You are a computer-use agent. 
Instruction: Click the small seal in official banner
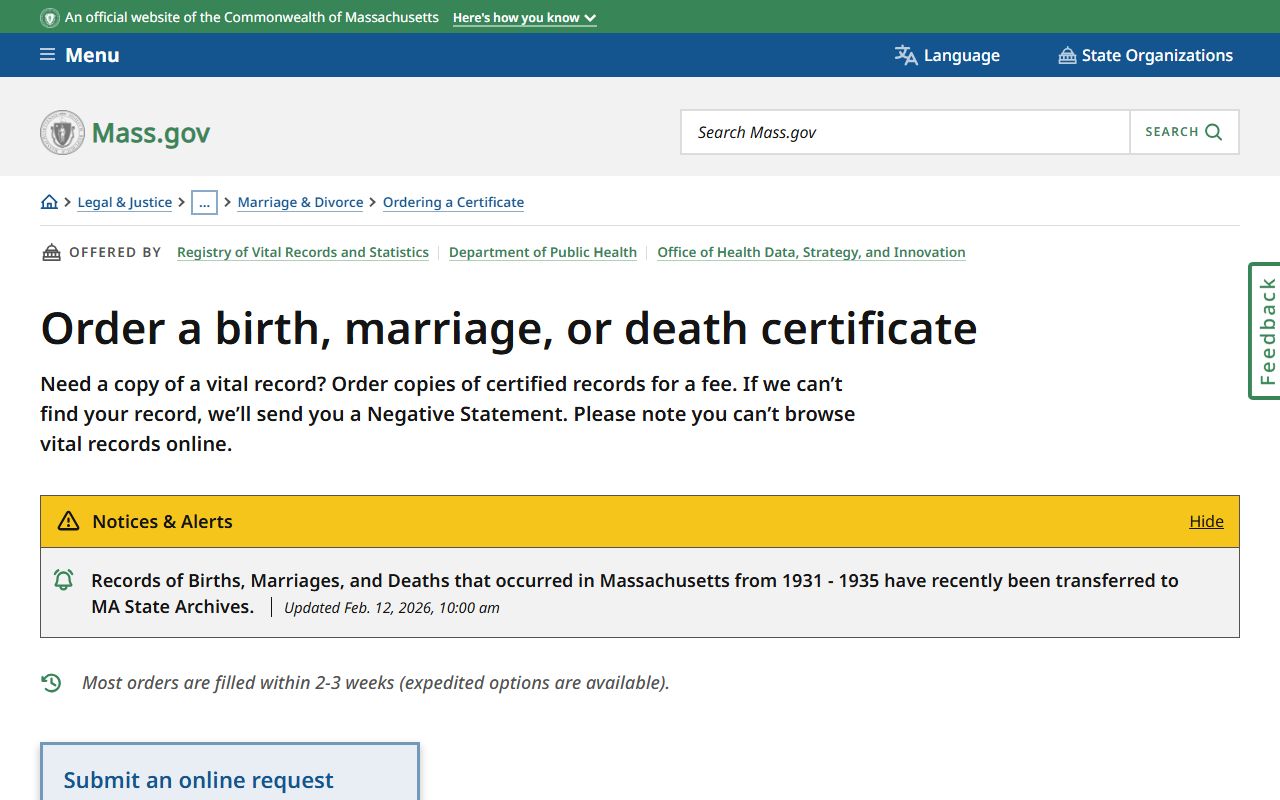[50, 18]
